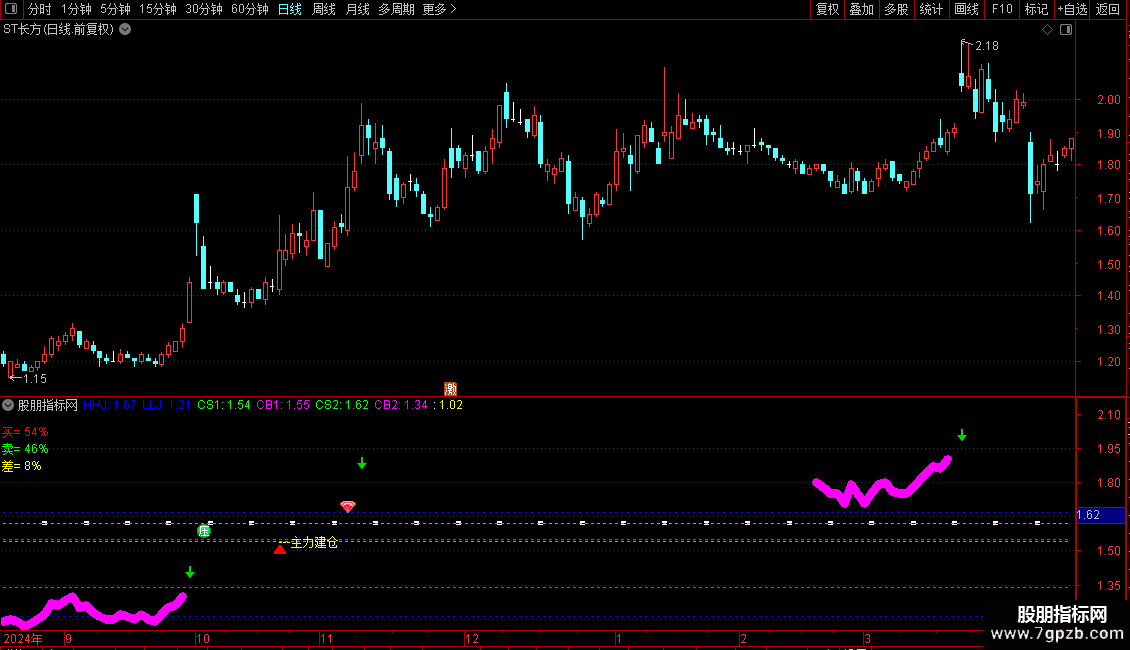Open 统计 statistics
The width and height of the screenshot is (1130, 650).
[931, 9]
